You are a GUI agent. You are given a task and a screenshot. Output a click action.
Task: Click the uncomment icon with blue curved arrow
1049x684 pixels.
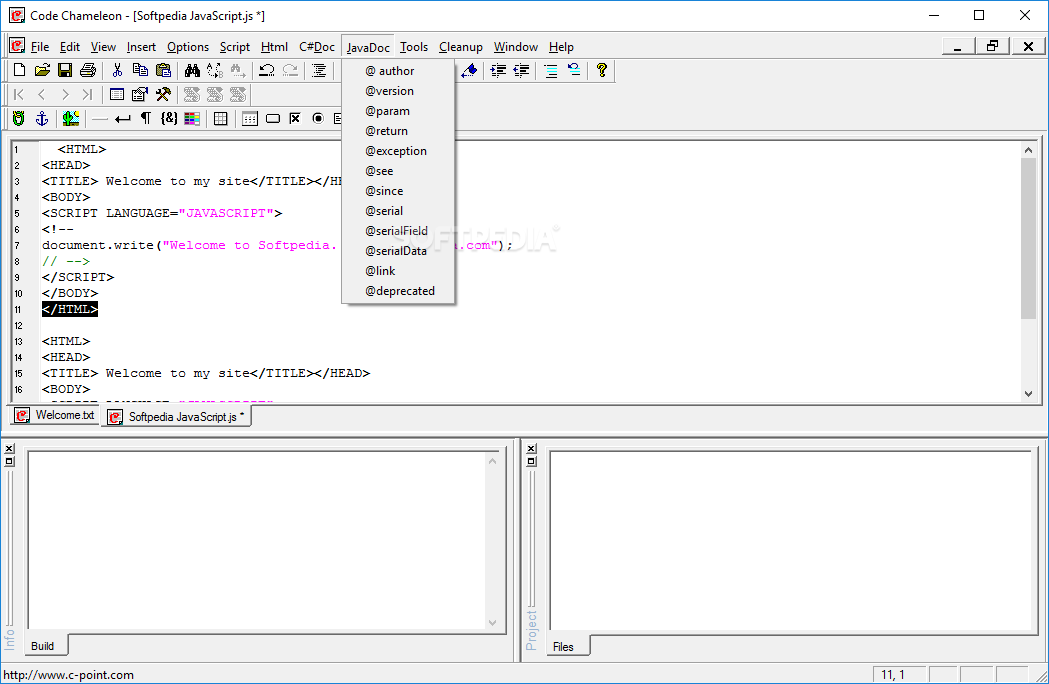coord(573,70)
